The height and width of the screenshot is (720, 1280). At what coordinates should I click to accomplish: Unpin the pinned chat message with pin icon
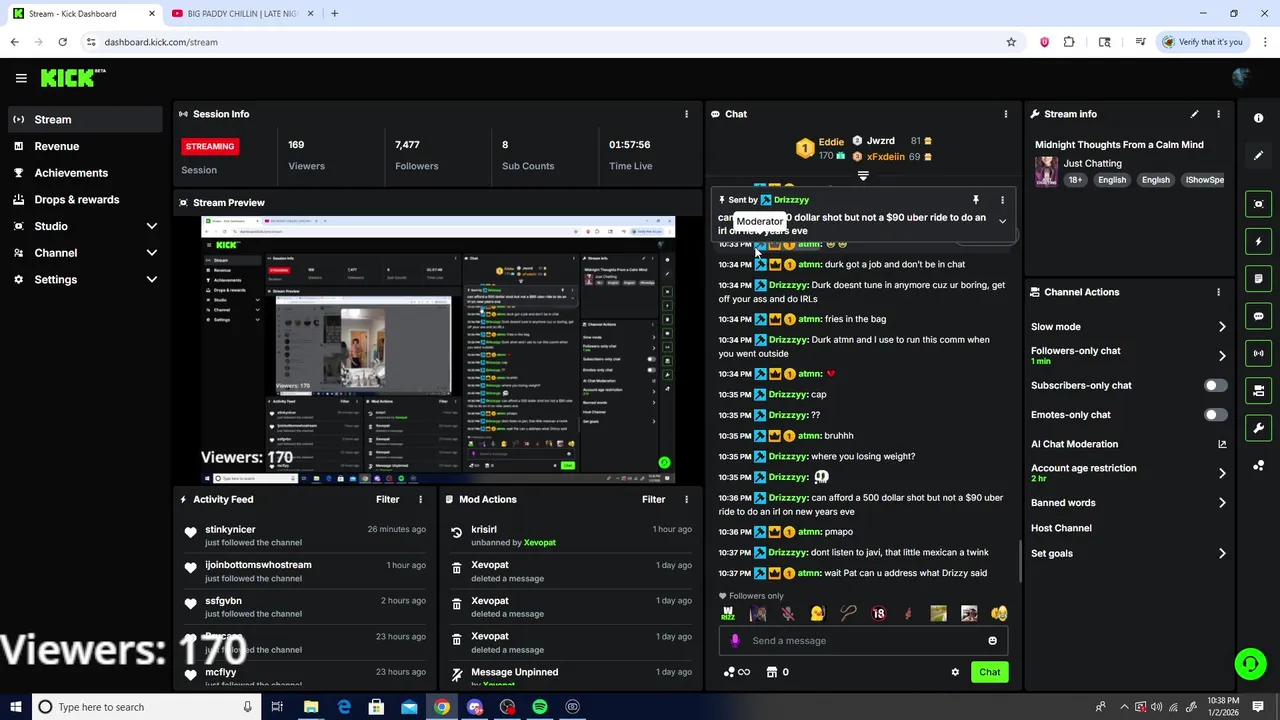coord(976,200)
